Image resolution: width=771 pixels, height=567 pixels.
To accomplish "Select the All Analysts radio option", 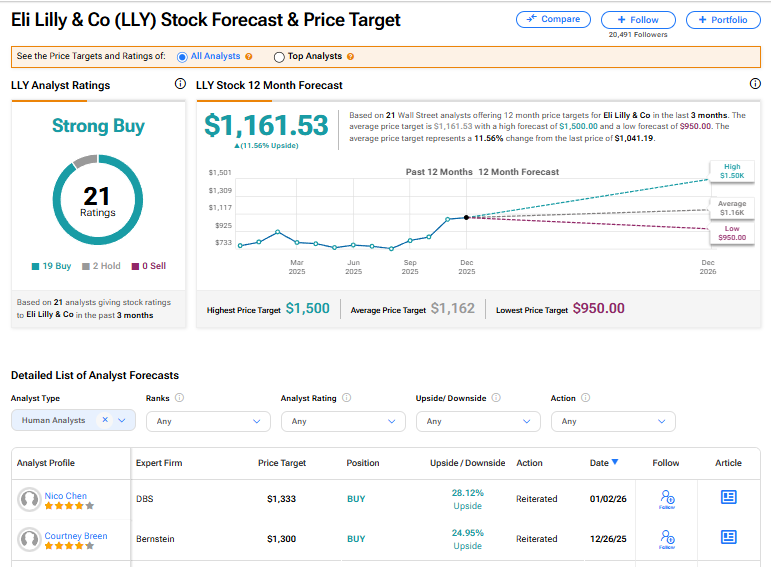I will click(181, 57).
